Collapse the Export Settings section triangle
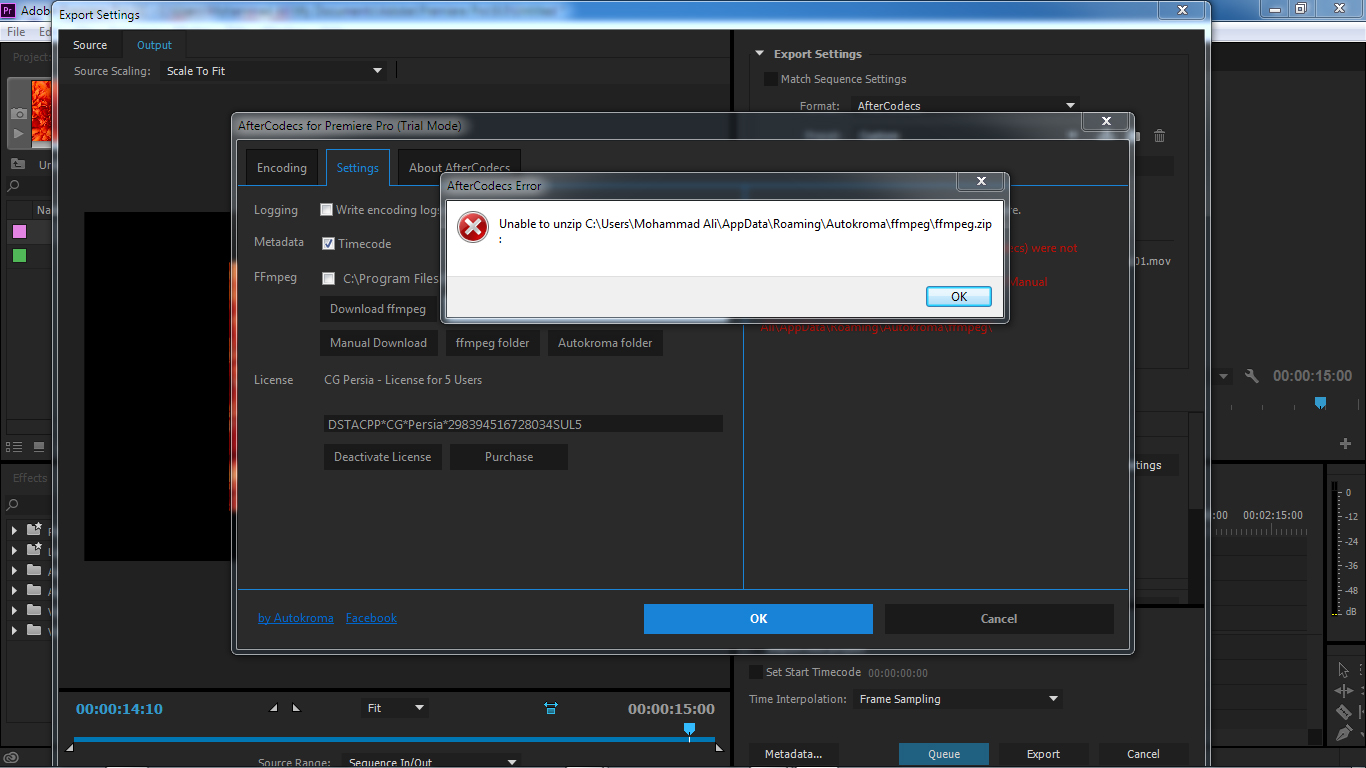The height and width of the screenshot is (768, 1366). (x=761, y=54)
